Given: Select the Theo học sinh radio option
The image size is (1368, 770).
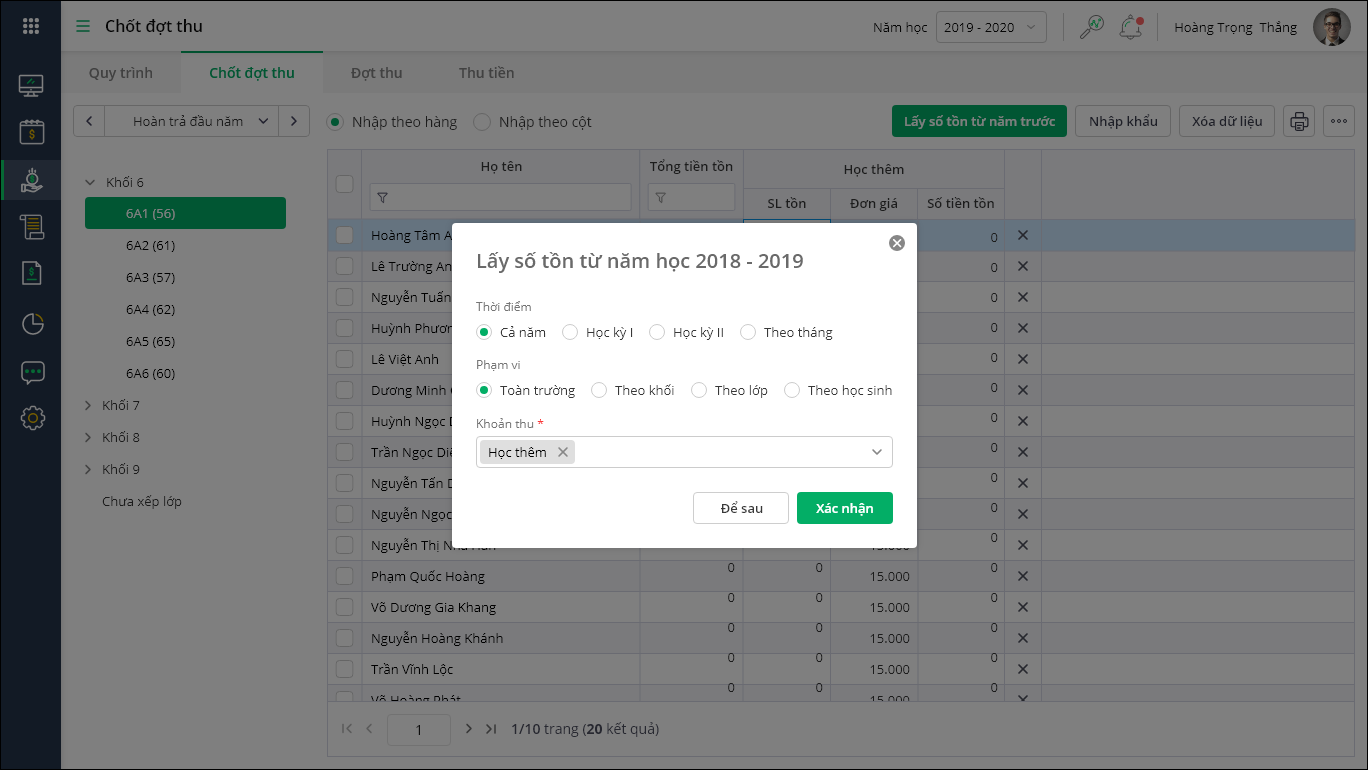Looking at the screenshot, I should pyautogui.click(x=792, y=390).
